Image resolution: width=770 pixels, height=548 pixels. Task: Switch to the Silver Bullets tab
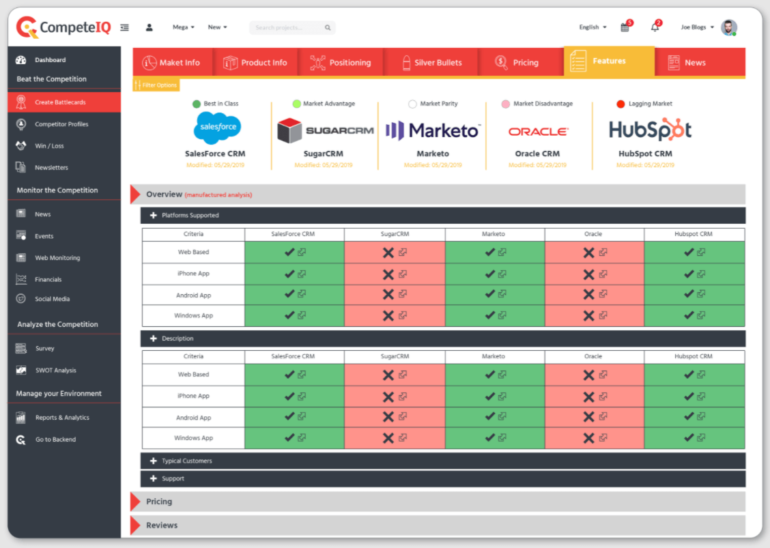[430, 63]
